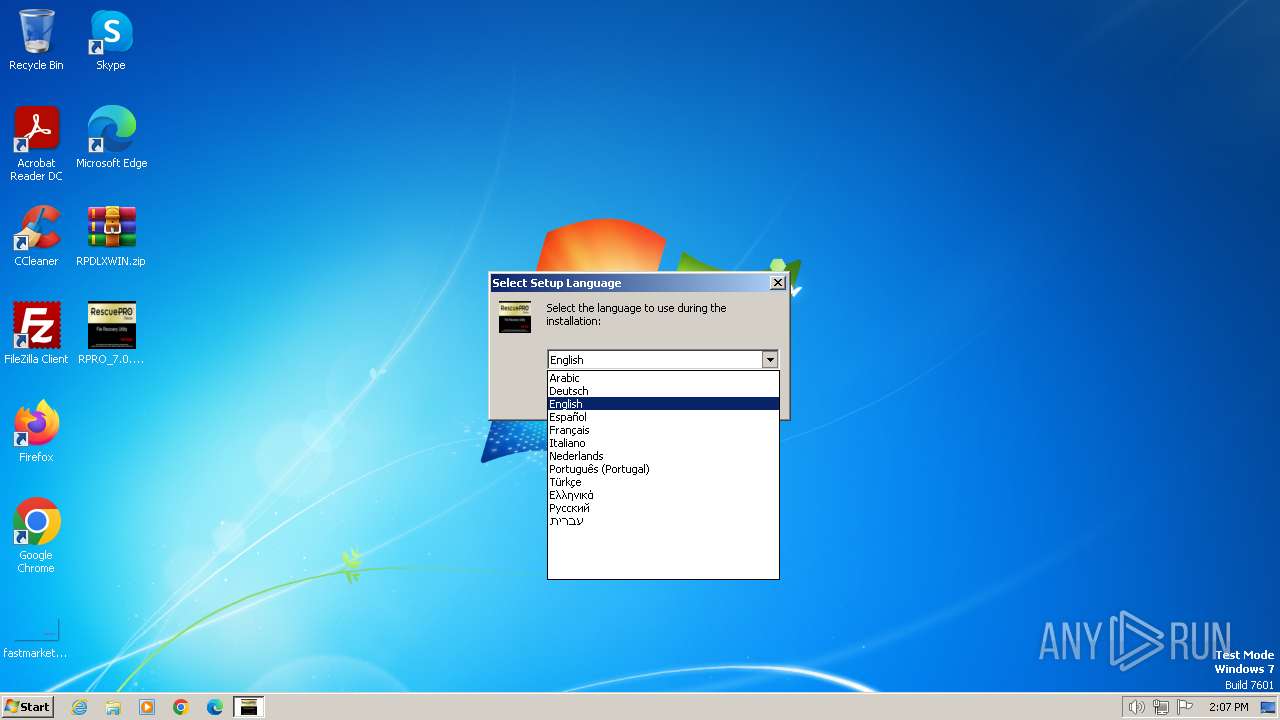Select the CCleaner desktop shortcut
This screenshot has width=1280, height=720.
click(36, 236)
